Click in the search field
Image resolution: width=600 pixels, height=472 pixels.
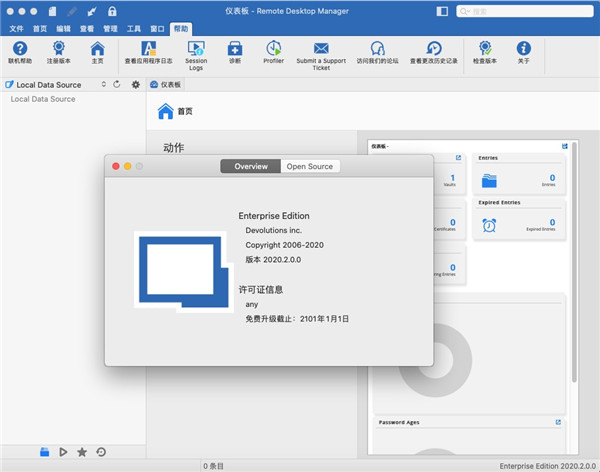(525, 11)
